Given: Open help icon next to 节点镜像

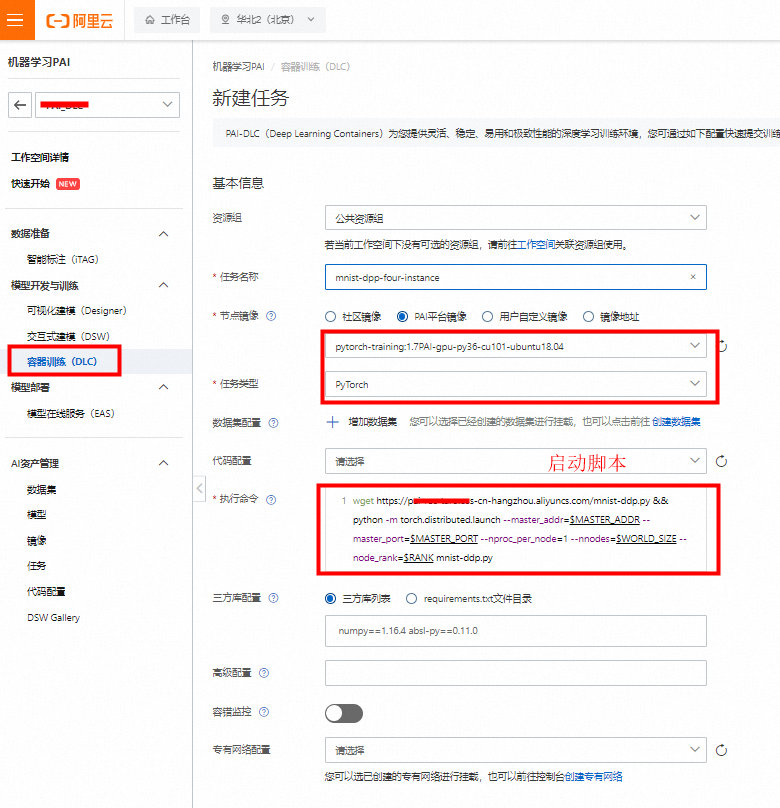Looking at the screenshot, I should 271,316.
